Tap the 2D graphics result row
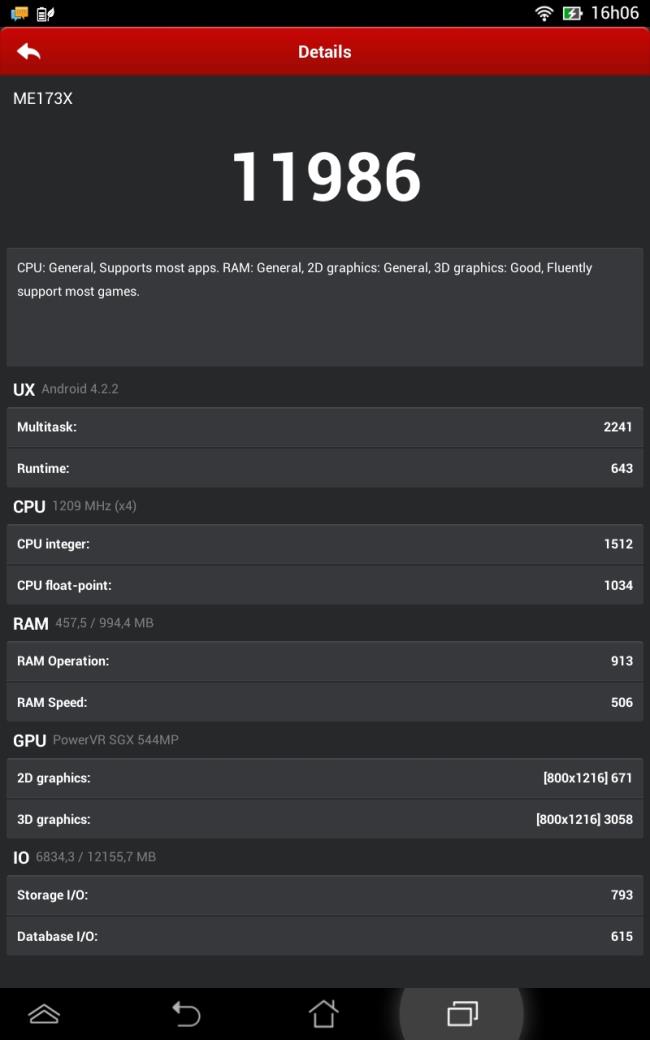 click(324, 778)
